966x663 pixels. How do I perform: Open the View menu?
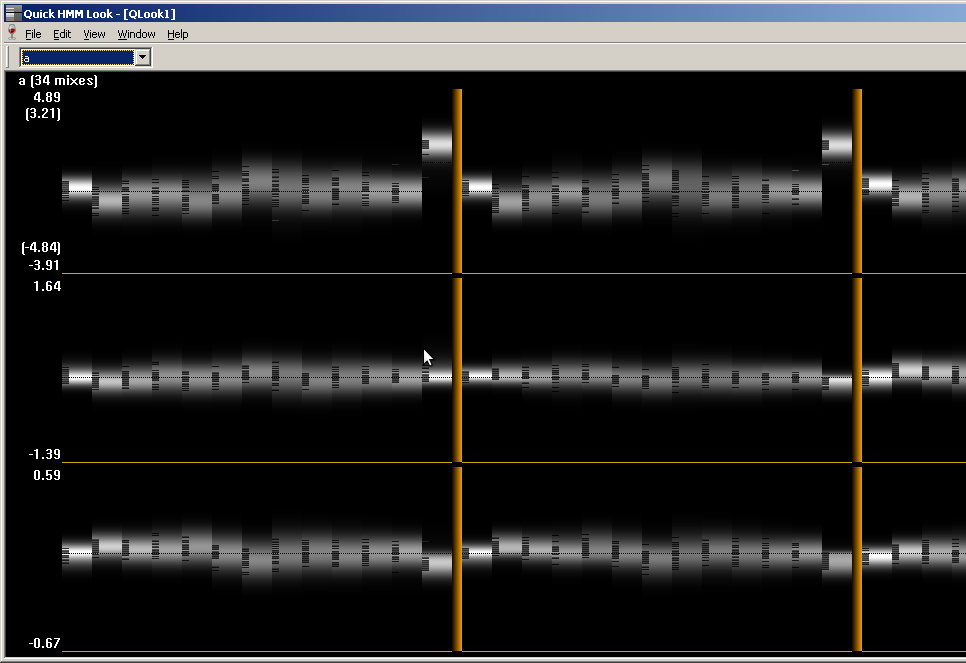click(94, 34)
